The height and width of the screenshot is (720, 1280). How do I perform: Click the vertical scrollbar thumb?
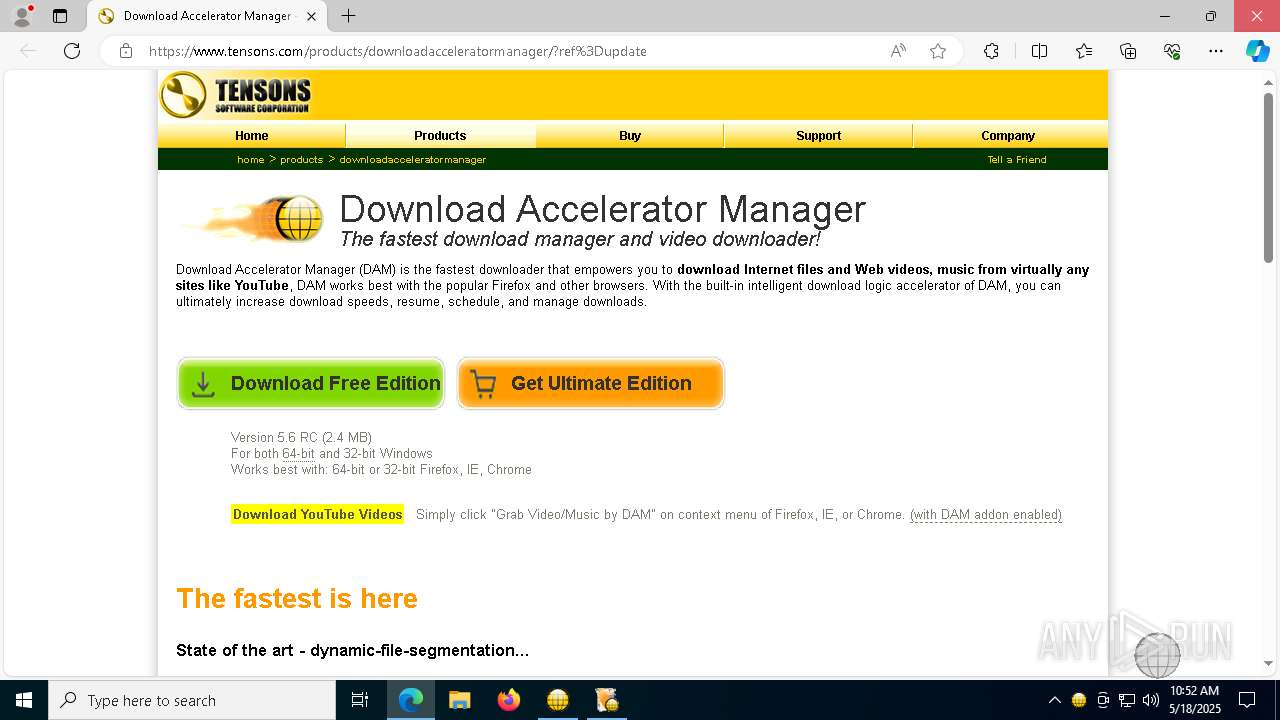click(x=1268, y=177)
